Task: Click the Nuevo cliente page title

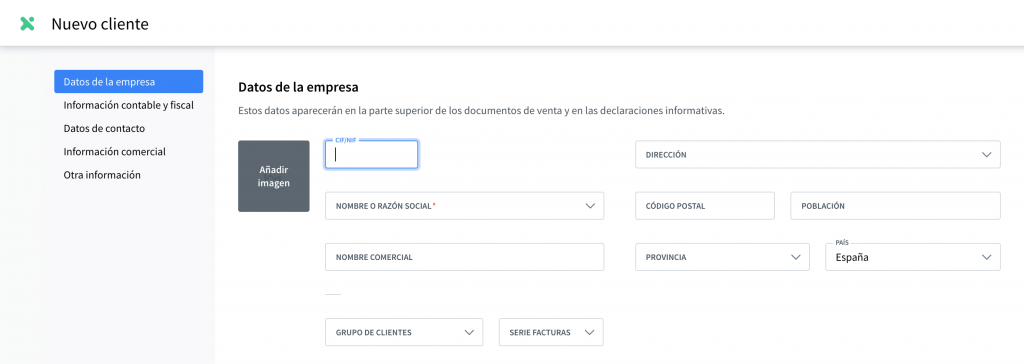Action: (x=100, y=24)
